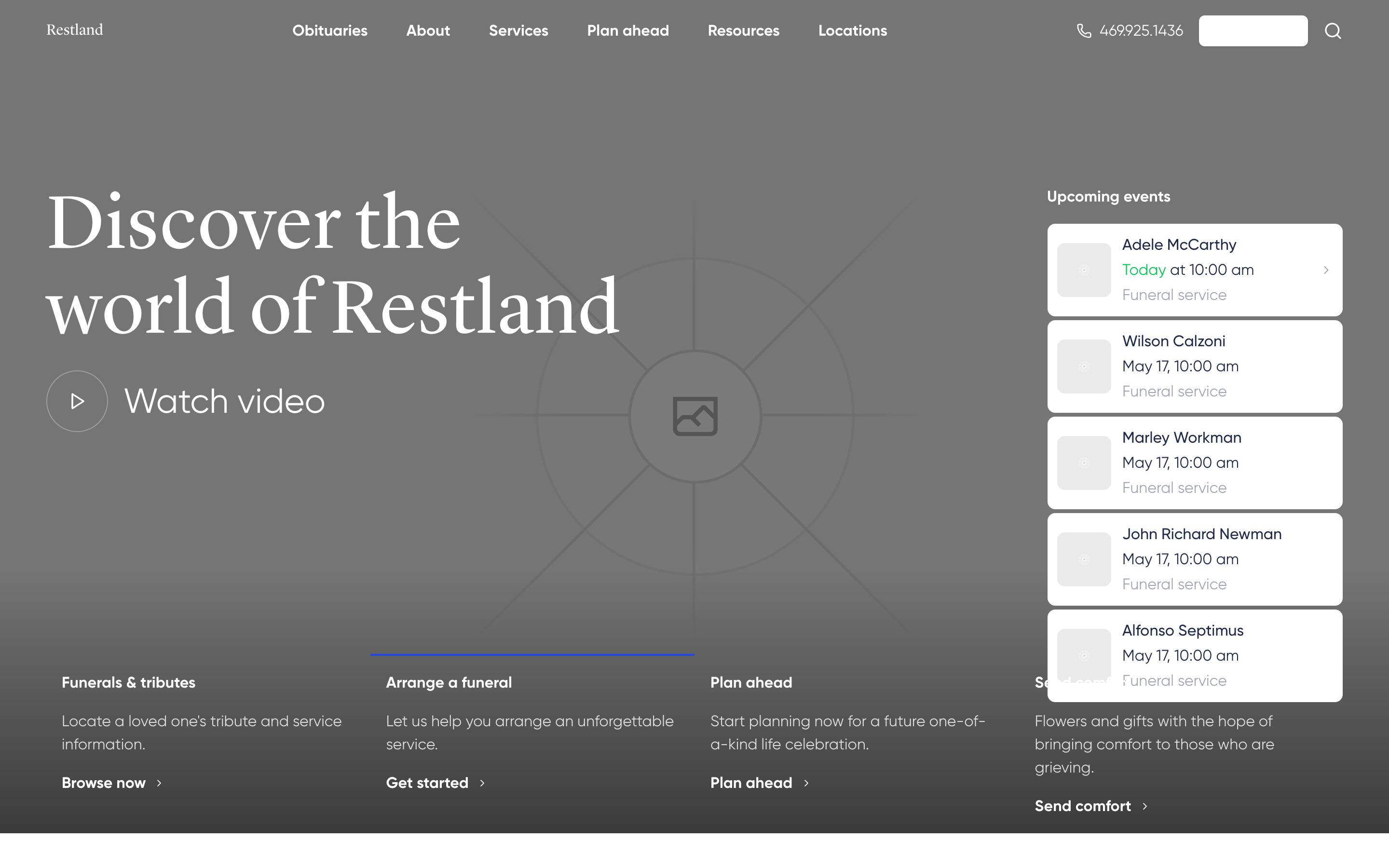Click the Plan ahead link below description
The image size is (1389, 868).
pos(751,783)
